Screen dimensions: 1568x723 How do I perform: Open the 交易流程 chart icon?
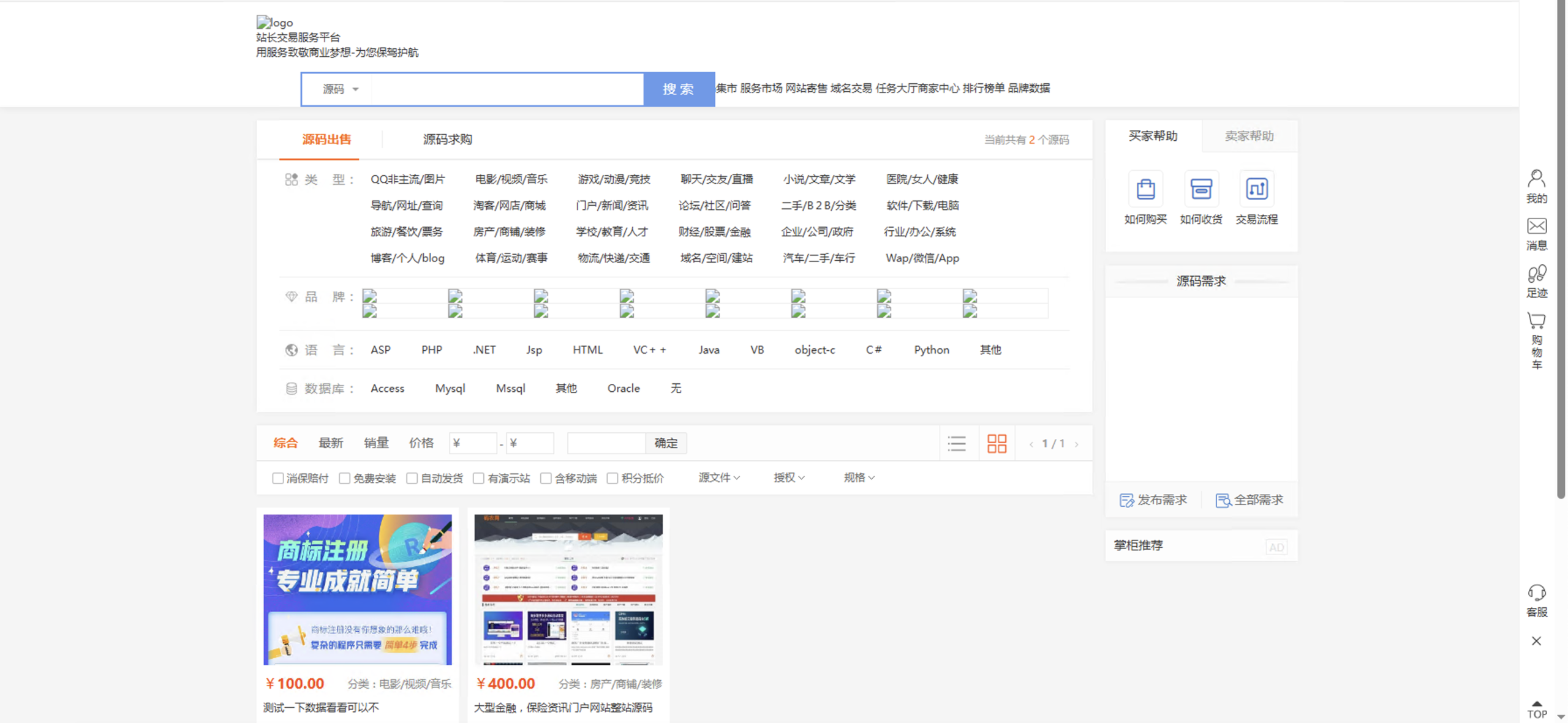coord(1256,189)
